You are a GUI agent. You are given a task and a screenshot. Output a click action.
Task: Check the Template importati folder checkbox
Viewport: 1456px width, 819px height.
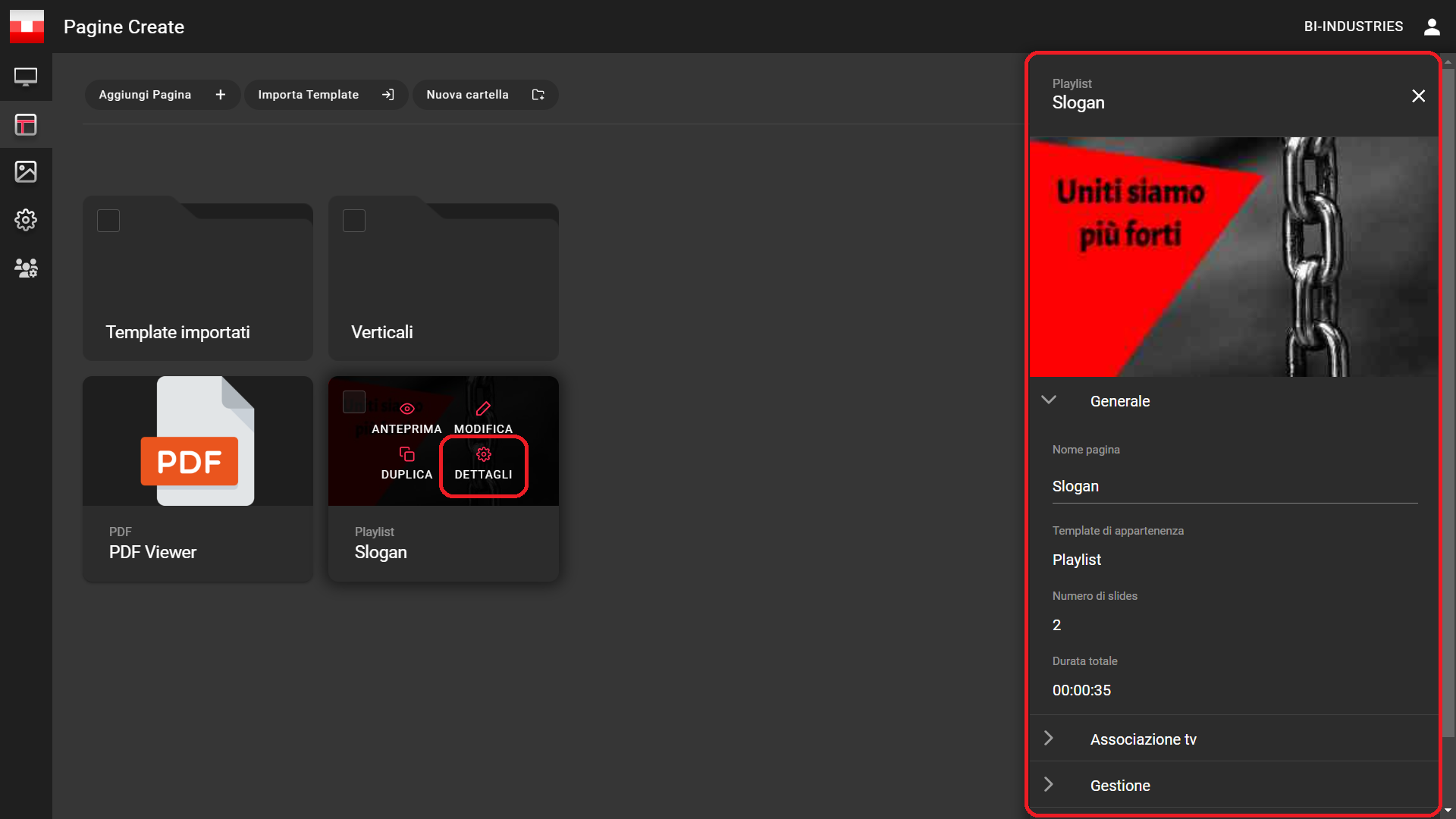[x=108, y=221]
